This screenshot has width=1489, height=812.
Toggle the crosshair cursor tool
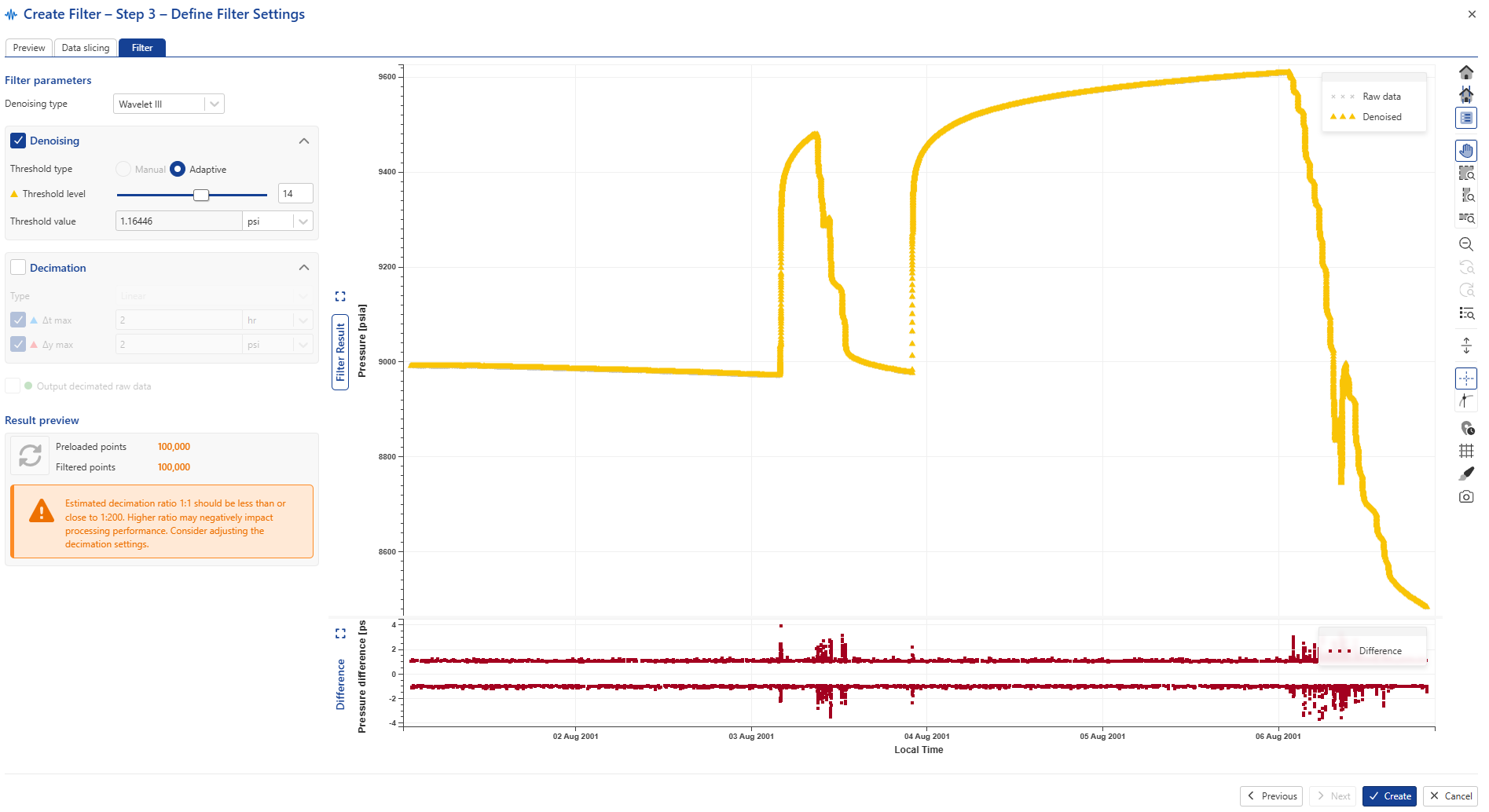tap(1466, 379)
